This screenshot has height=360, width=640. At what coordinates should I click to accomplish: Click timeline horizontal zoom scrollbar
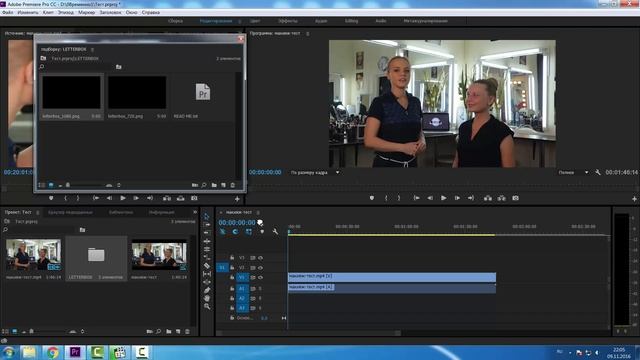click(309, 333)
